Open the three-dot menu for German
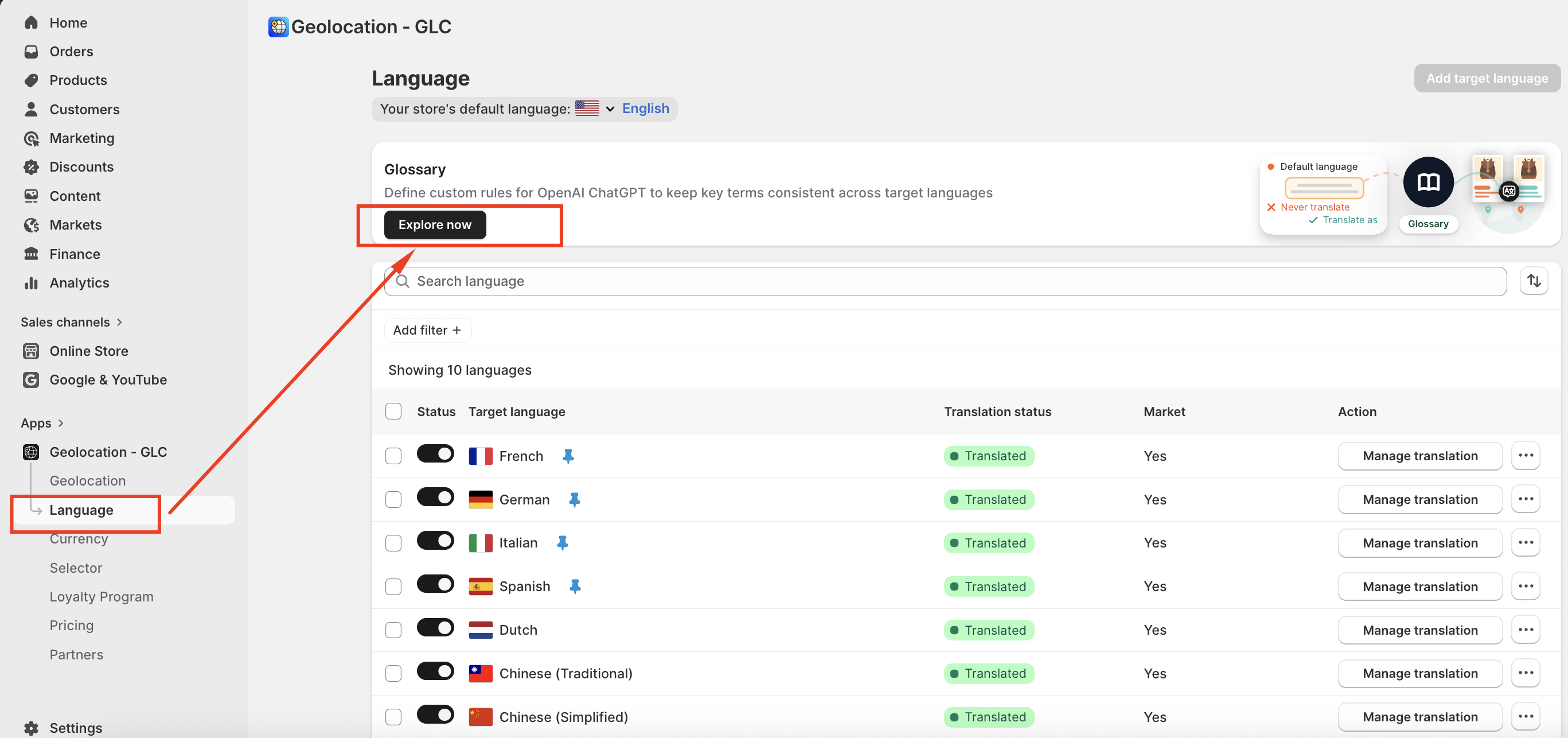 1525,499
